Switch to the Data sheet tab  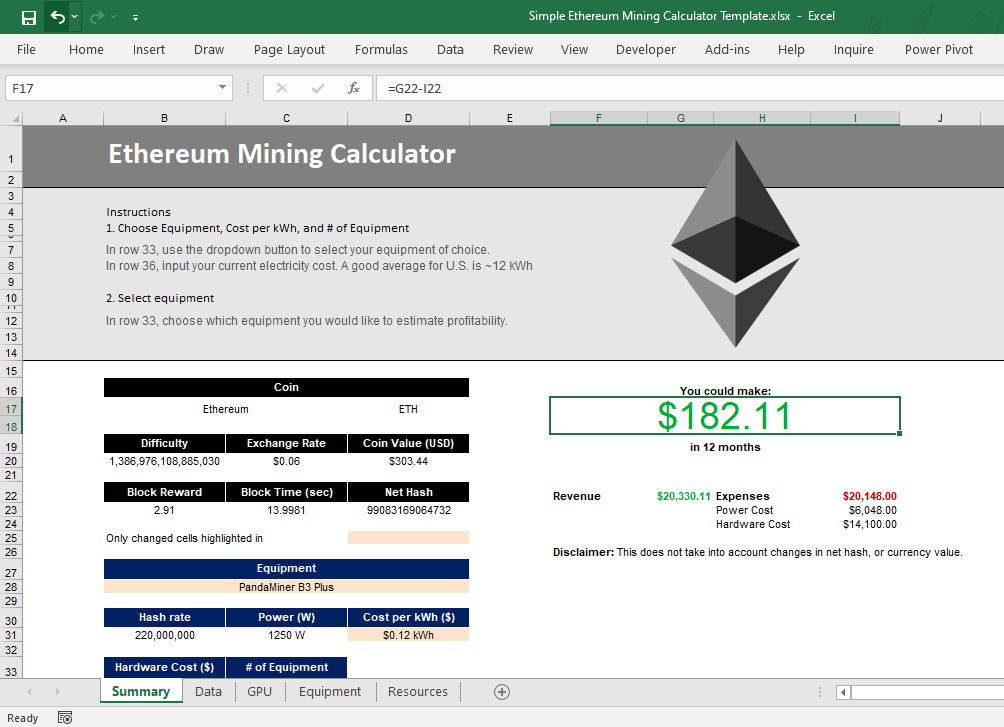pos(208,692)
